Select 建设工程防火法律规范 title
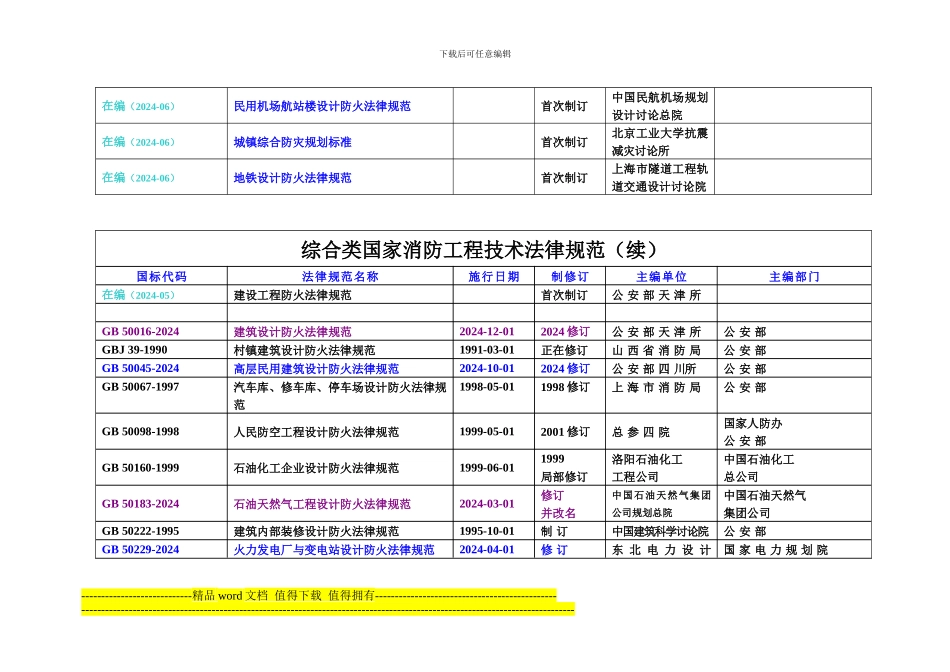Viewport: 950px width, 672px height. click(x=293, y=295)
